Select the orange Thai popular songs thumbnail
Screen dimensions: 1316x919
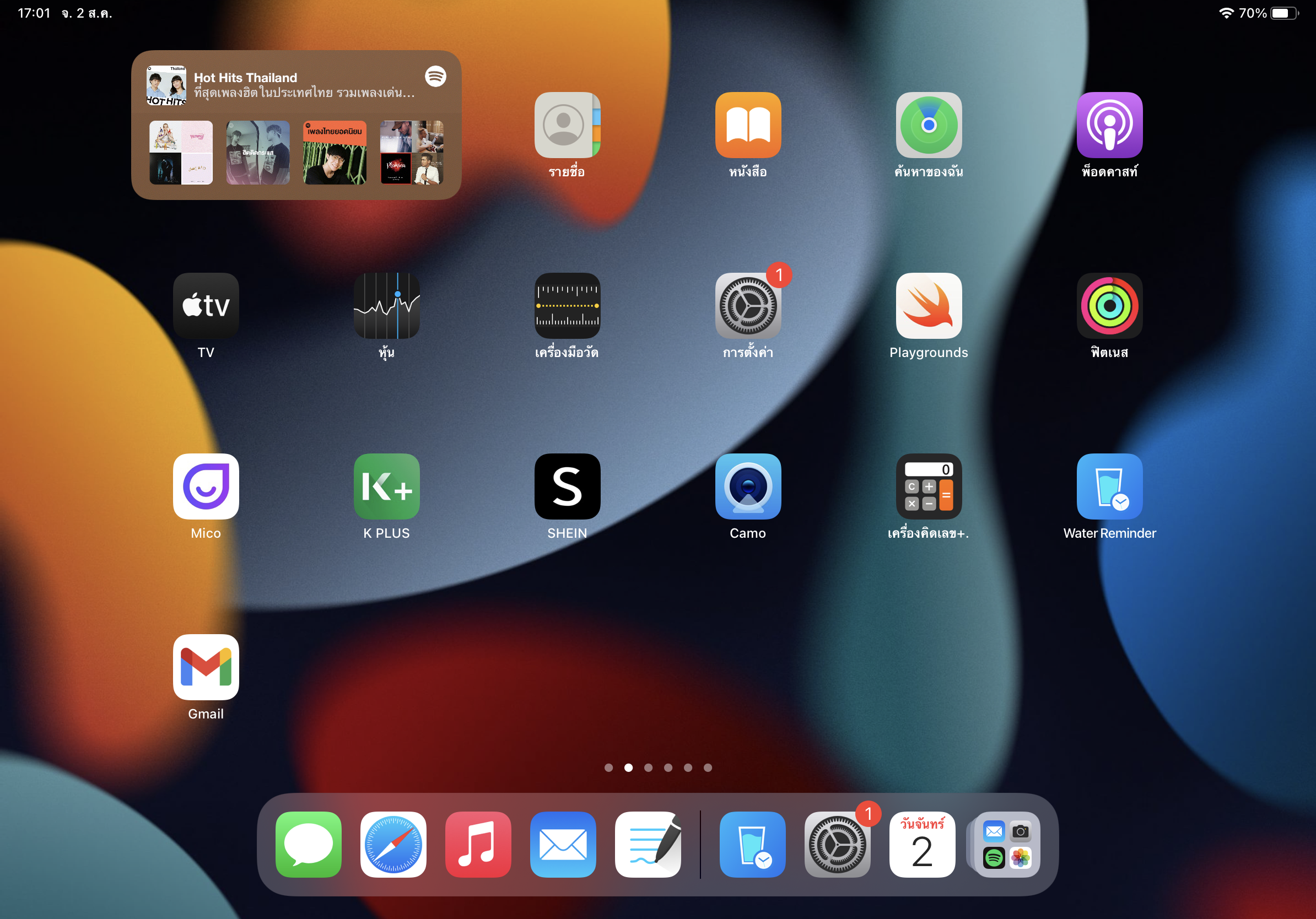334,153
